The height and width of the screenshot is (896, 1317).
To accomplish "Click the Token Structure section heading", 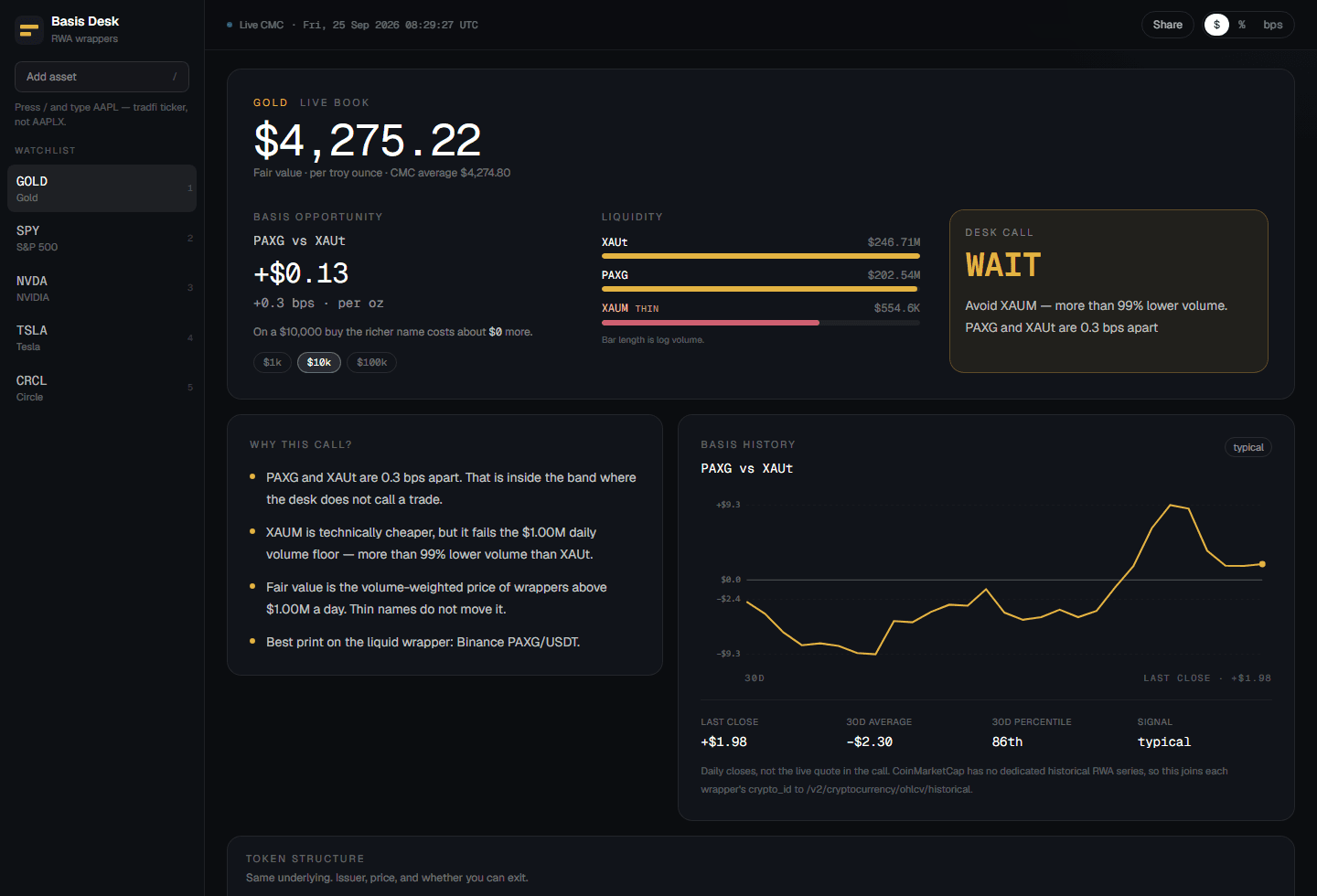I will tap(305, 859).
